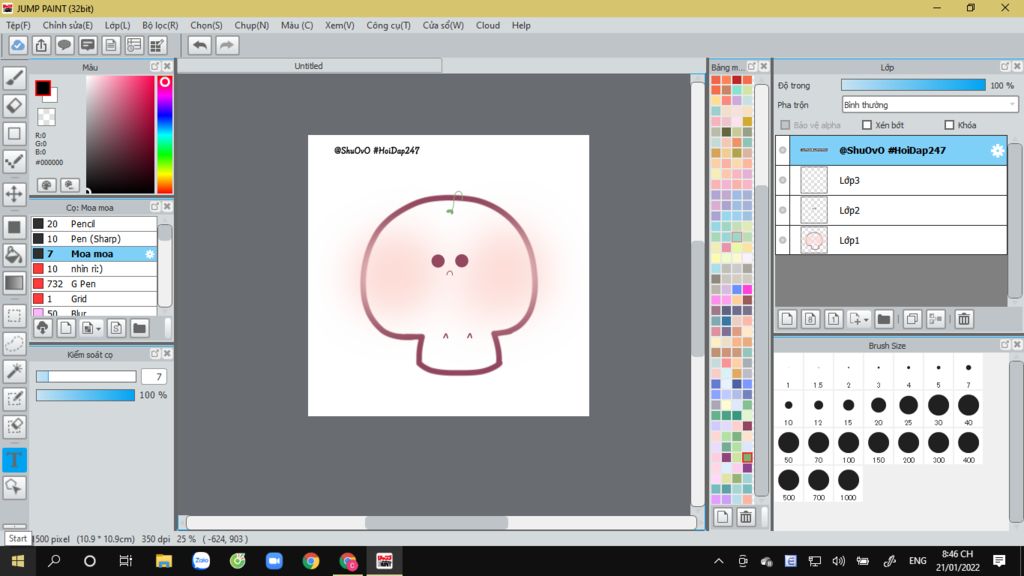The height and width of the screenshot is (576, 1024).
Task: Click the Windows Start button
Action: point(18,561)
